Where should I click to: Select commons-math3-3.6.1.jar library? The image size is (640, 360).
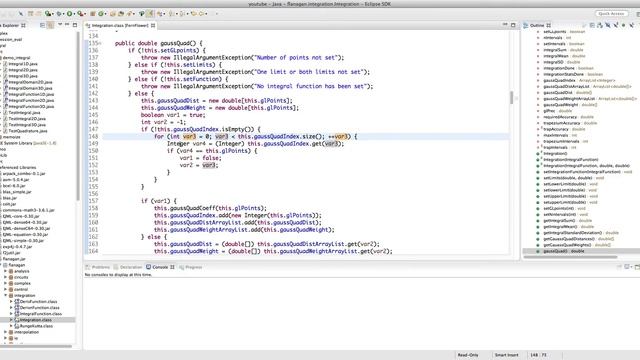pyautogui.click(x=29, y=210)
